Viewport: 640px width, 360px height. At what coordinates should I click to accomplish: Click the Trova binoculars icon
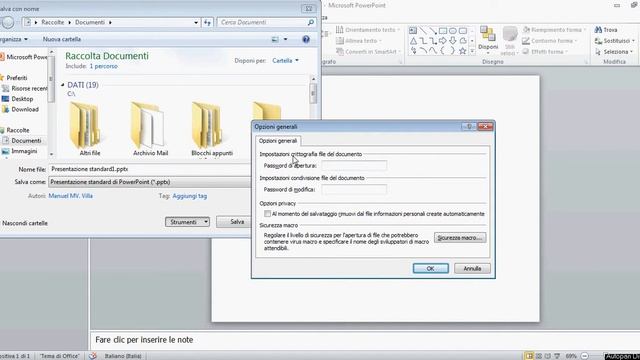(x=598, y=30)
